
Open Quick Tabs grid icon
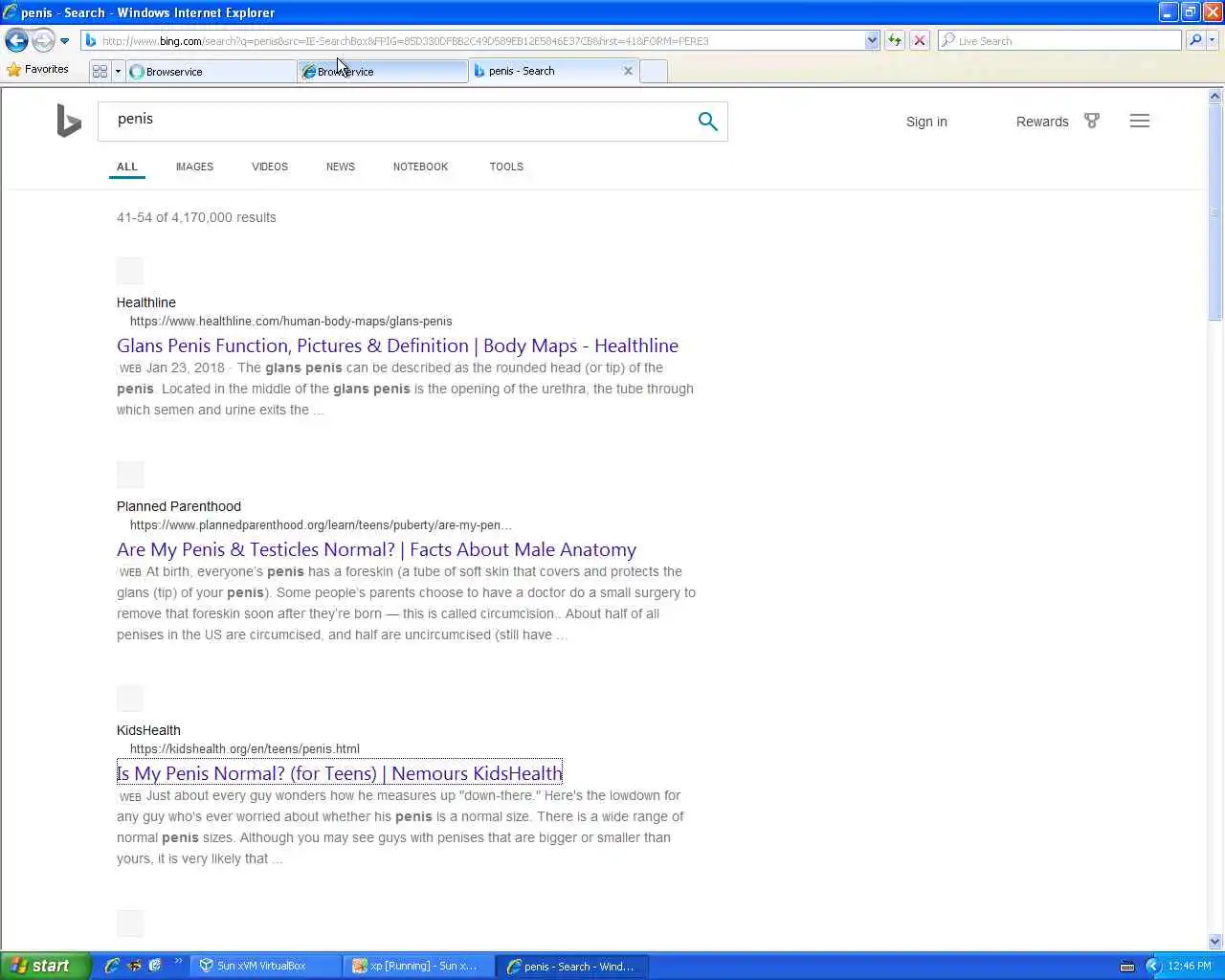point(100,71)
